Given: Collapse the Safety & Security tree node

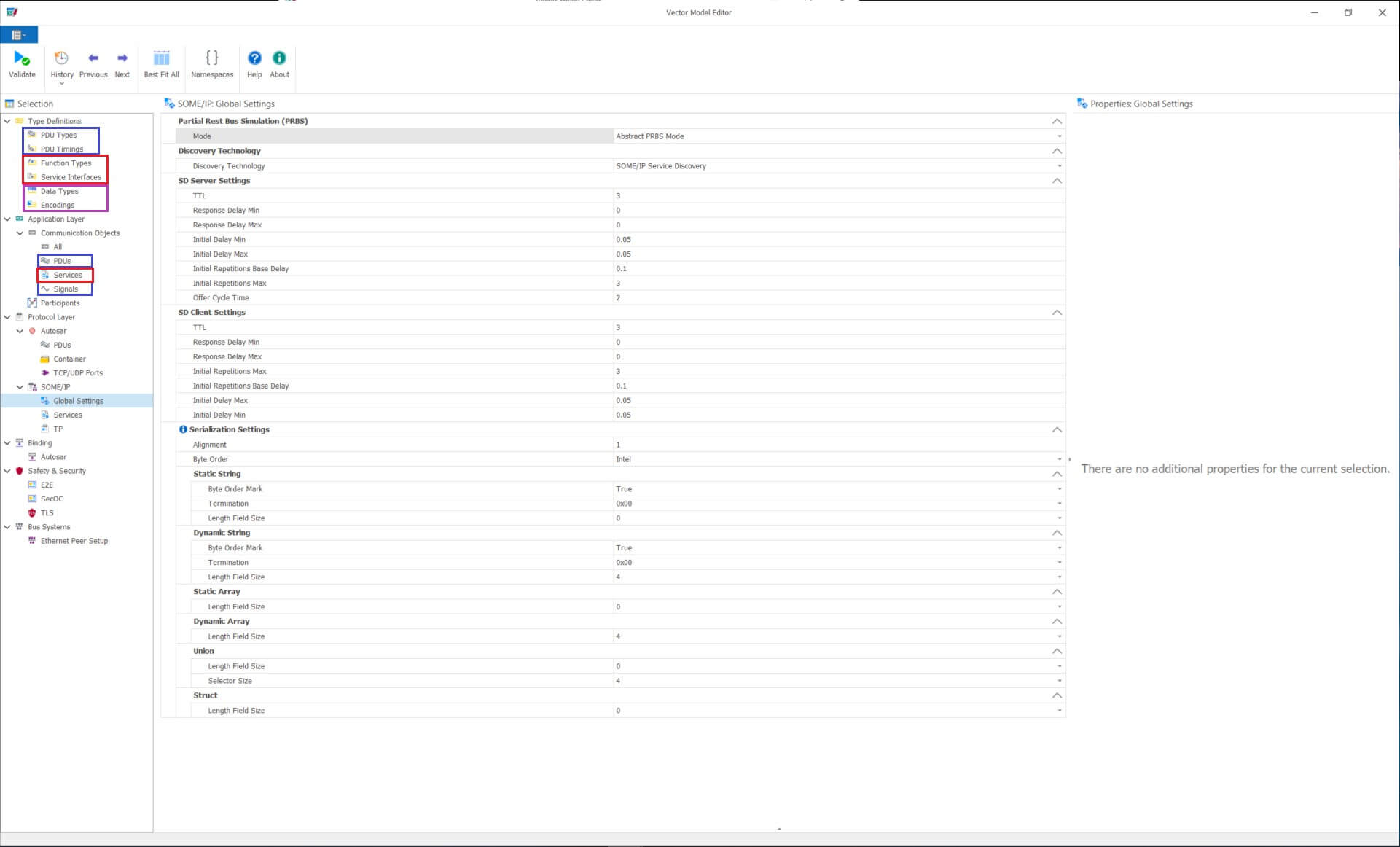Looking at the screenshot, I should 7,471.
